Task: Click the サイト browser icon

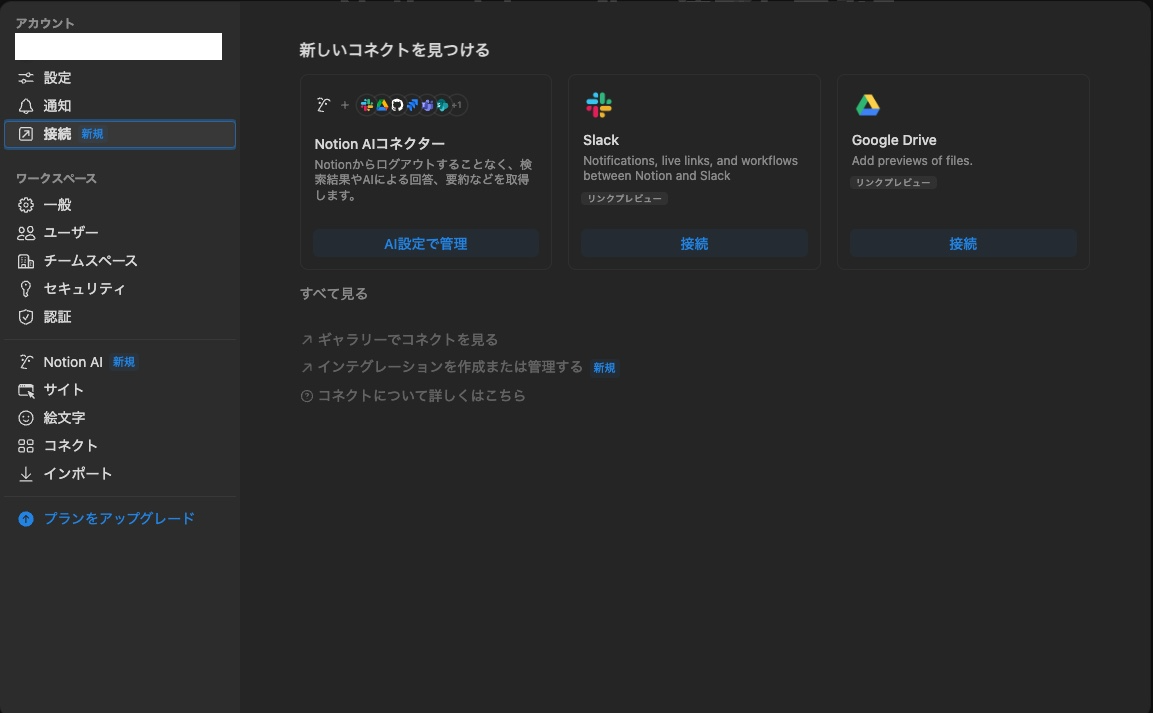Action: (x=26, y=390)
